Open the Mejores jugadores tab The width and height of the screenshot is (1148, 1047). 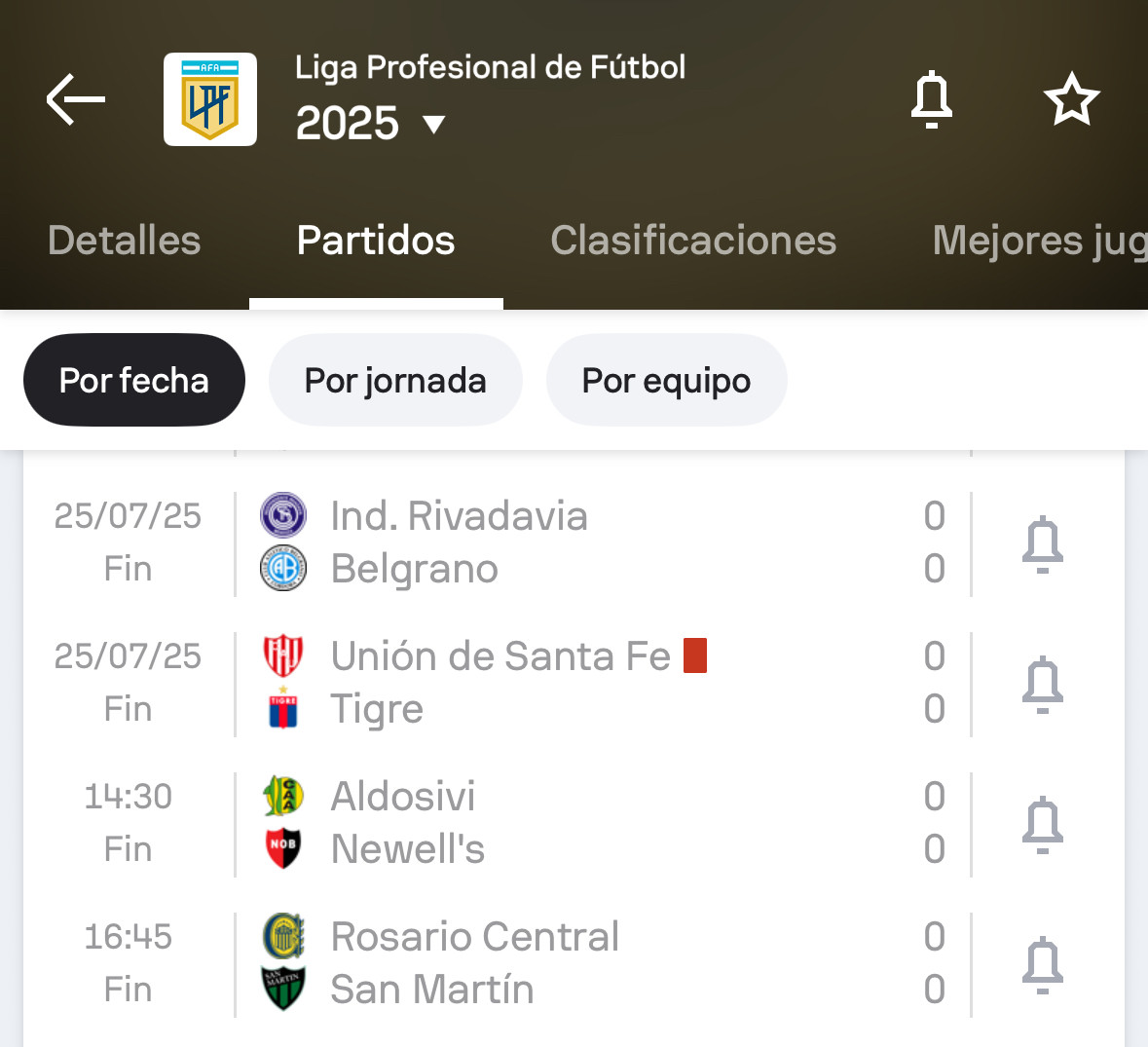pos(1040,241)
